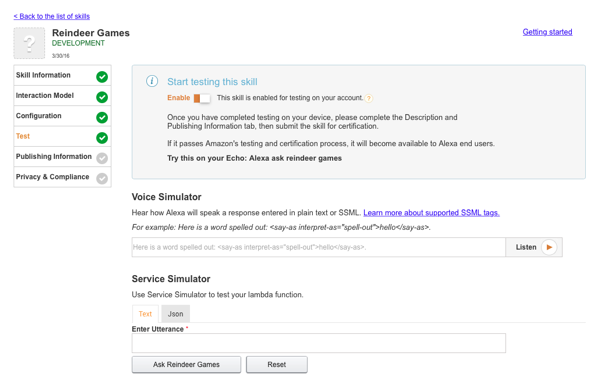
Task: Click the Skill Information green checkmark icon
Action: (102, 77)
